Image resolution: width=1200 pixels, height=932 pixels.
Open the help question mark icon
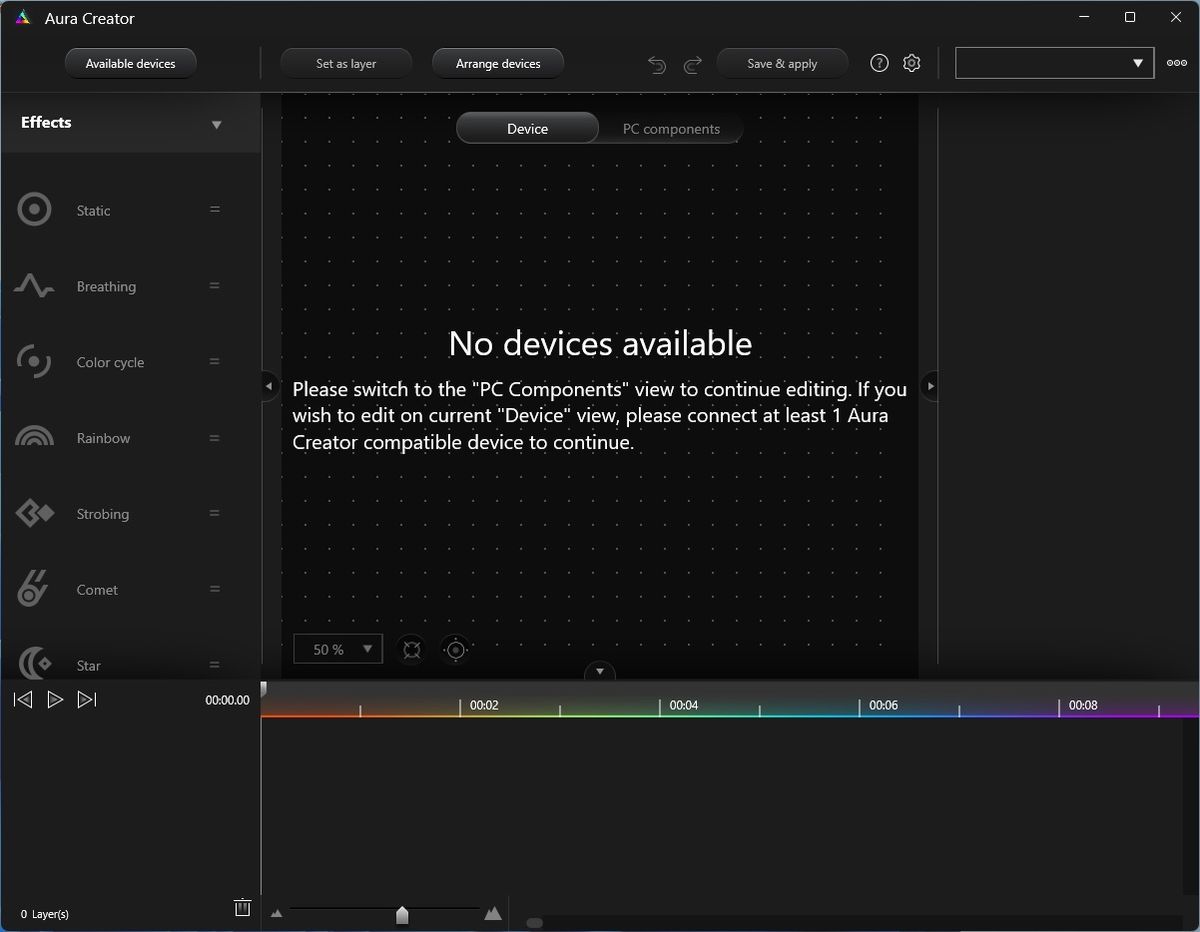pos(879,63)
